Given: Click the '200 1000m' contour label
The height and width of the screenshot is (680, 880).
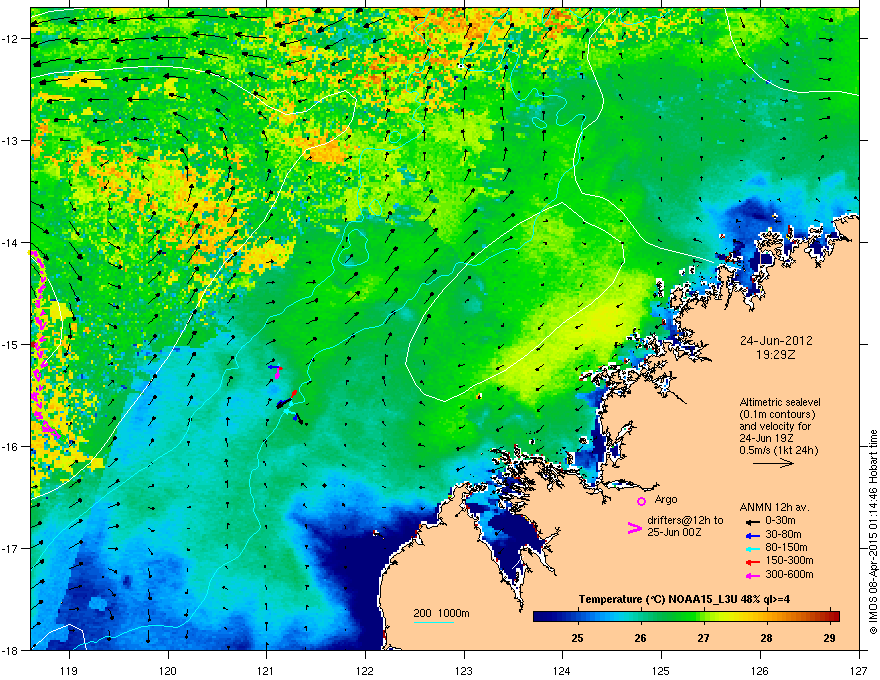Looking at the screenshot, I should tap(441, 613).
